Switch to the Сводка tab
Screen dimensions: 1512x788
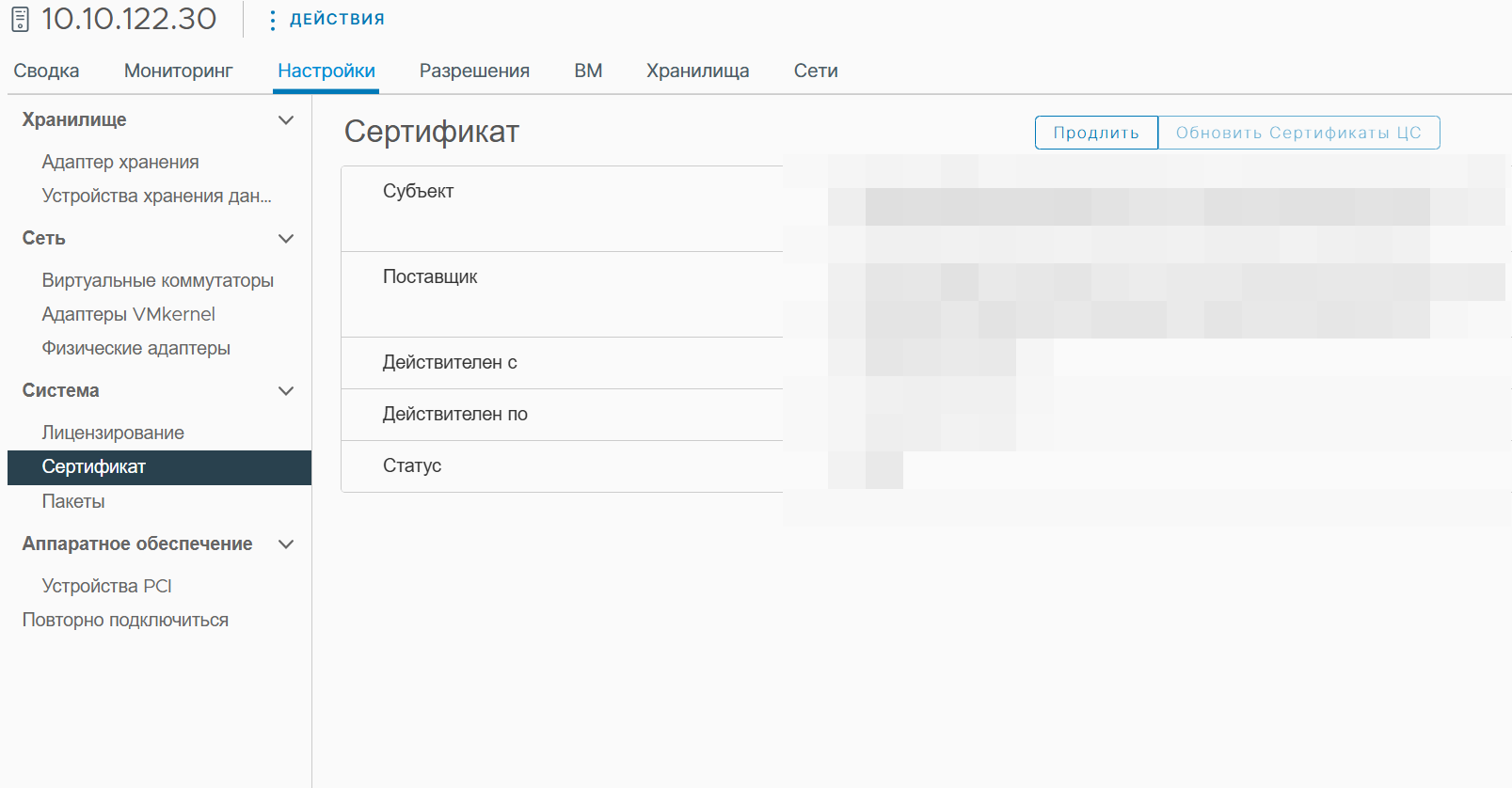tap(46, 71)
